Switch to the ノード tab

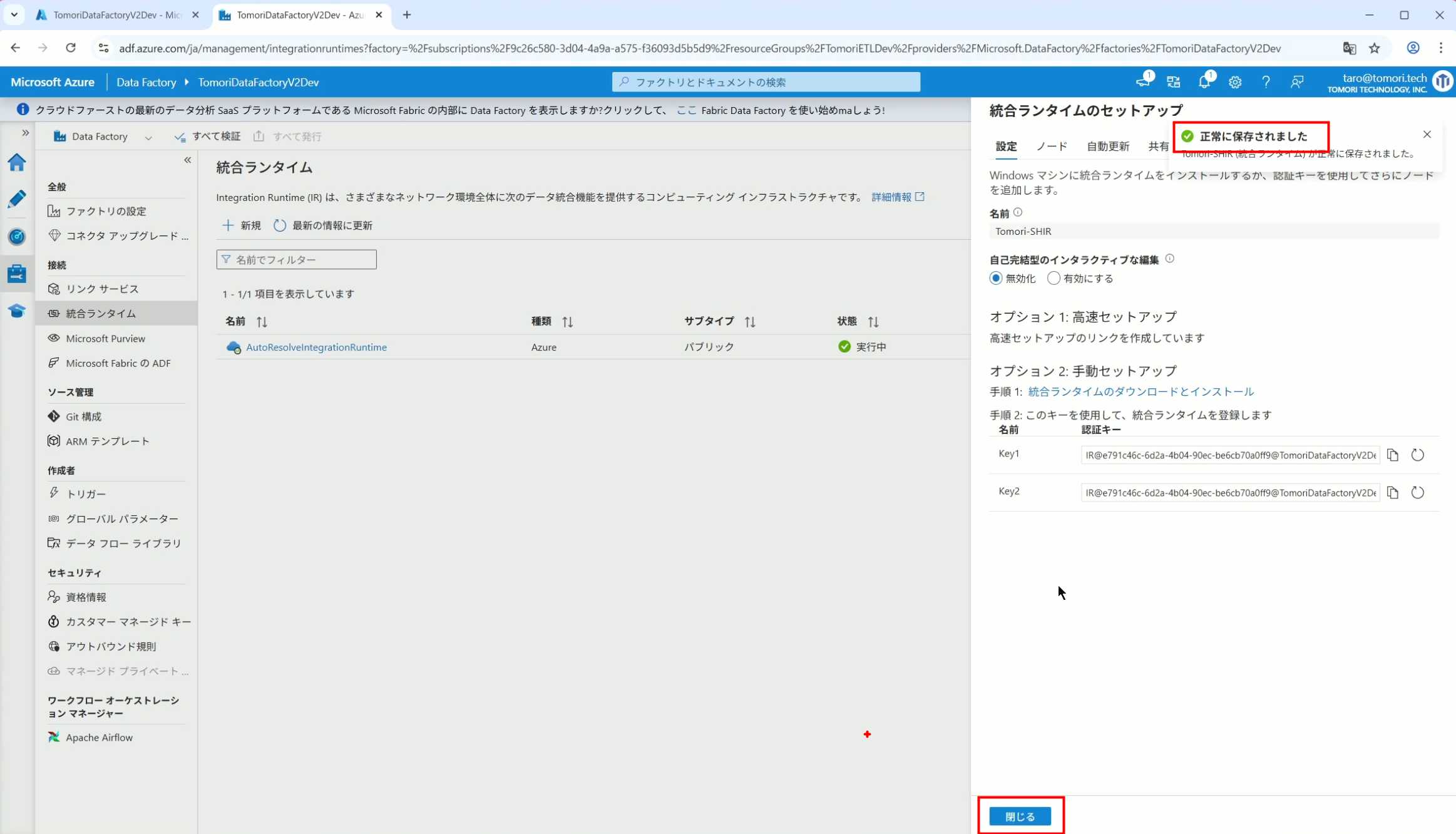[1051, 147]
